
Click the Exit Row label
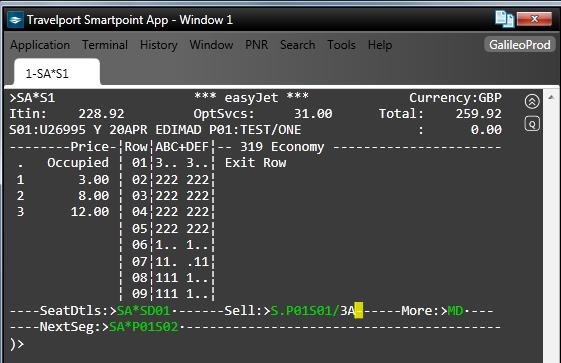(255, 163)
